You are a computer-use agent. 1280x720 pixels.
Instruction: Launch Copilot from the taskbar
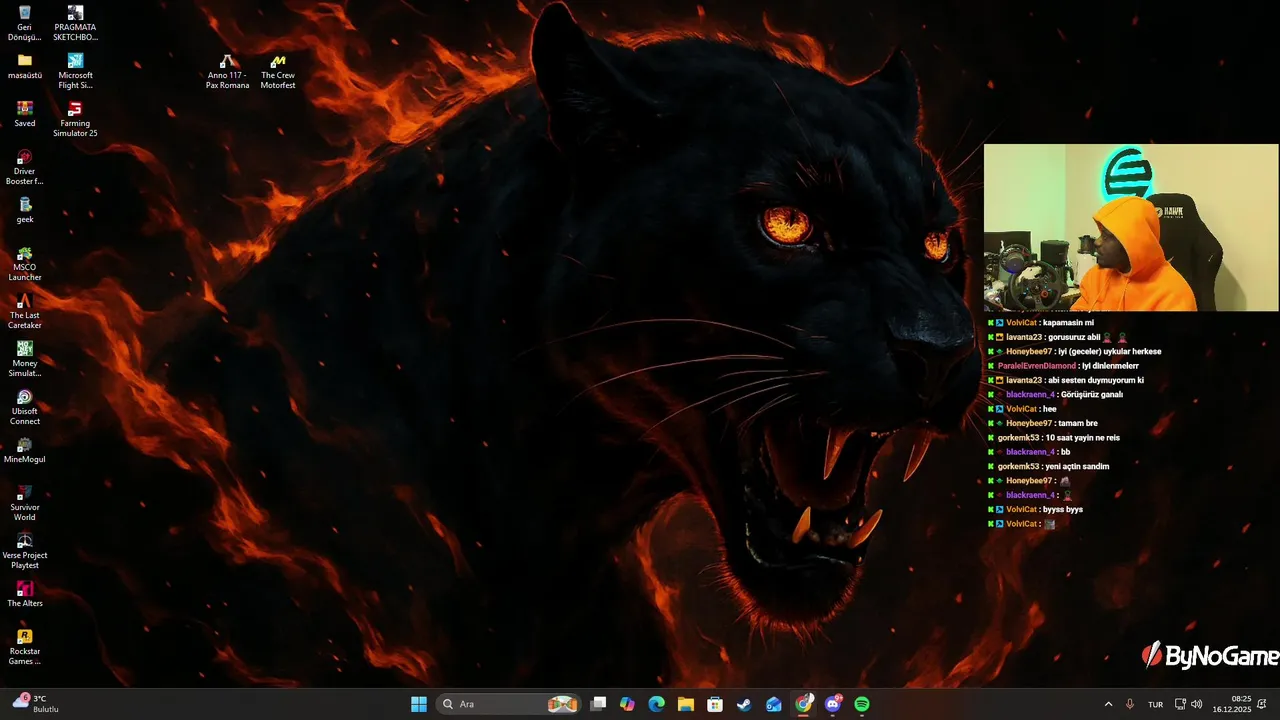(x=627, y=704)
